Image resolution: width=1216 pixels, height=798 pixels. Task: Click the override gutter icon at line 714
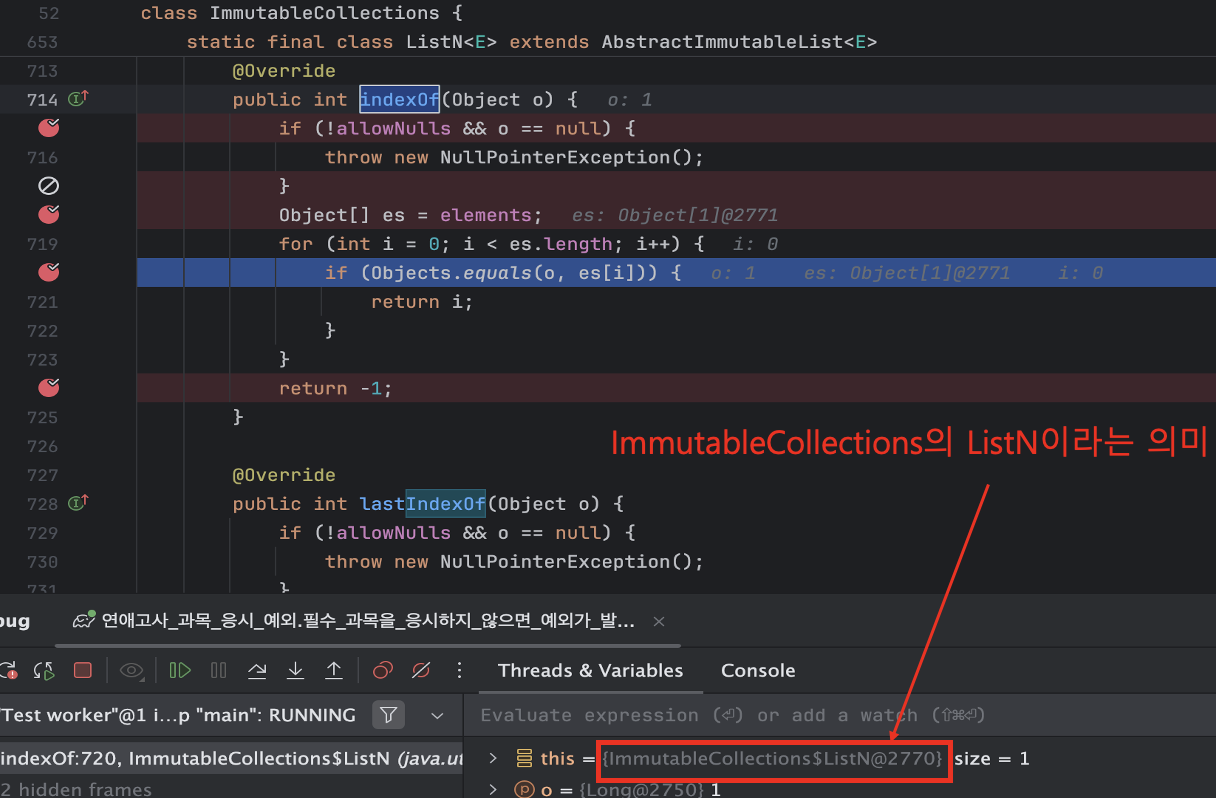[78, 99]
